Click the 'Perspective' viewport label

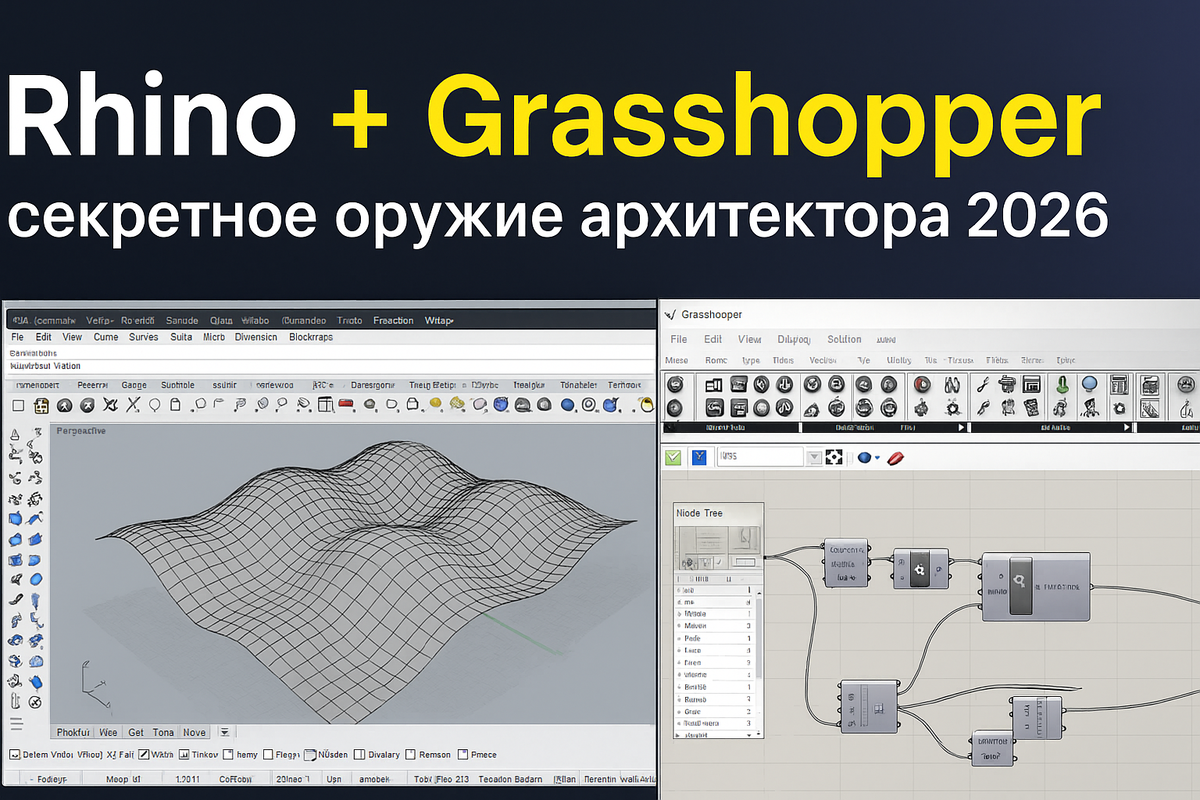click(x=81, y=431)
